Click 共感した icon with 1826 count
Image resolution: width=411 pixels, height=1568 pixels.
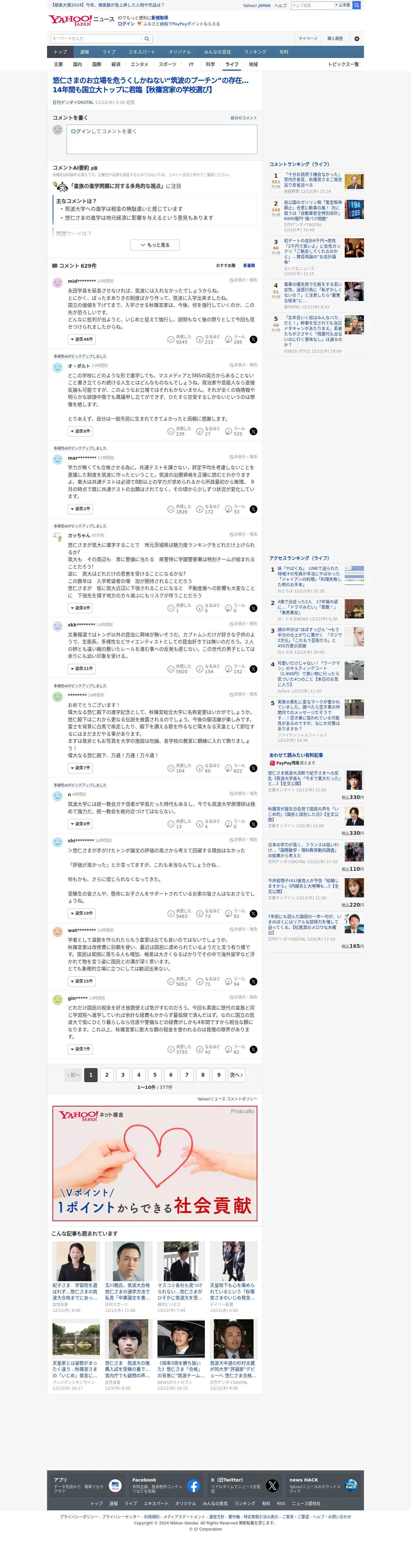(x=171, y=510)
